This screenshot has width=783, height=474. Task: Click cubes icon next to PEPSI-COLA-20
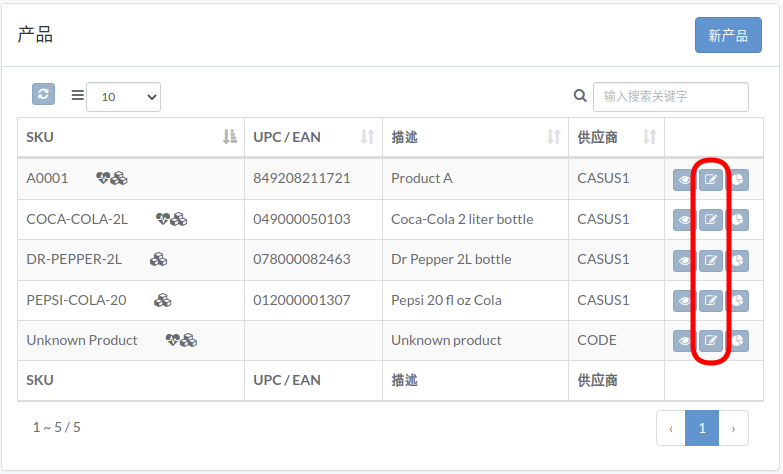pos(163,300)
